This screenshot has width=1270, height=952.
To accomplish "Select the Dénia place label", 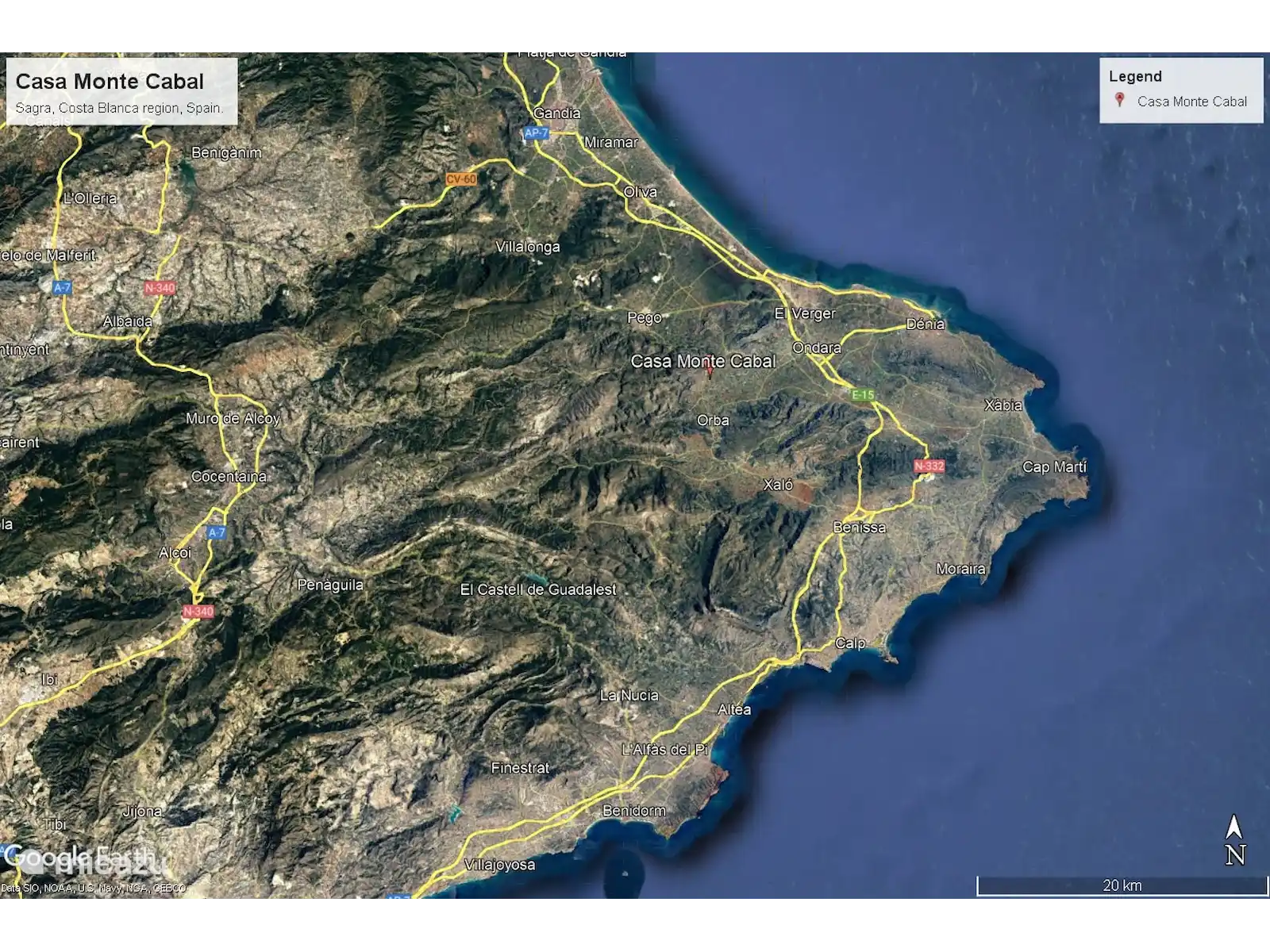I will pyautogui.click(x=926, y=324).
